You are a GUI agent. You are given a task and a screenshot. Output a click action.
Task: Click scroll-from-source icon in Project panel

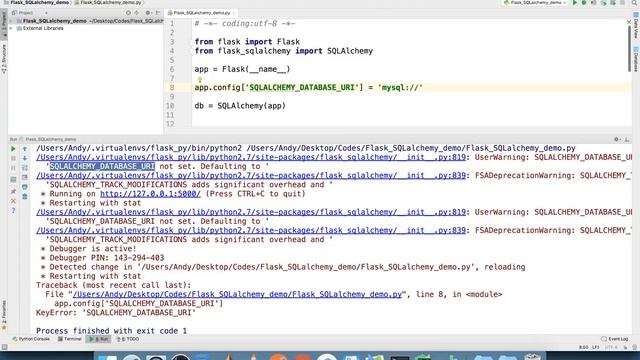click(x=128, y=13)
